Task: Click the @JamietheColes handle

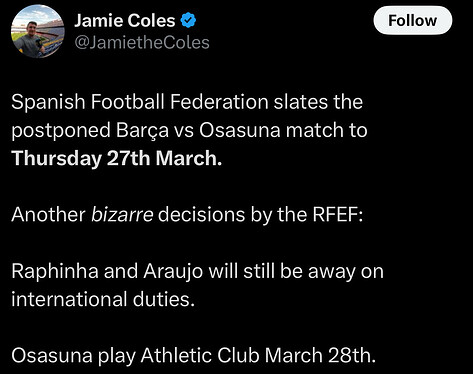Action: (142, 43)
